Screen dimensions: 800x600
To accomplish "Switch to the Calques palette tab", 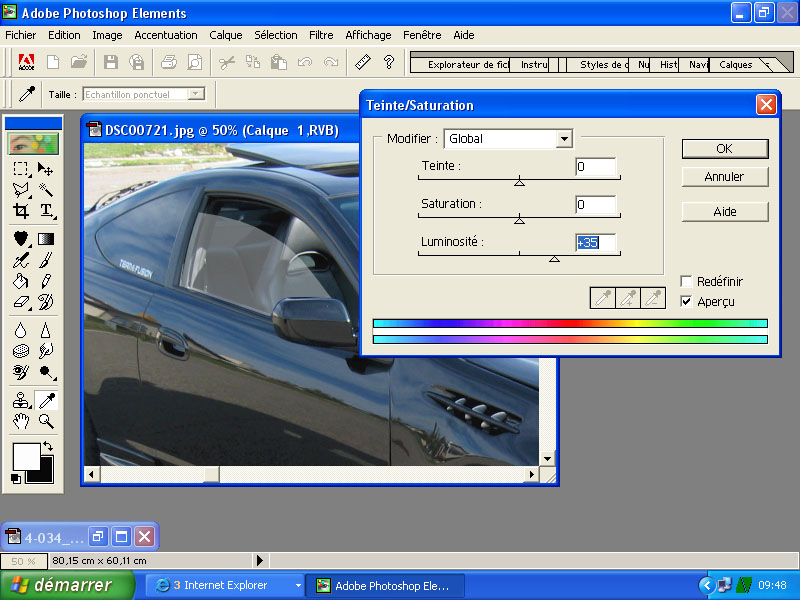I will click(x=735, y=65).
